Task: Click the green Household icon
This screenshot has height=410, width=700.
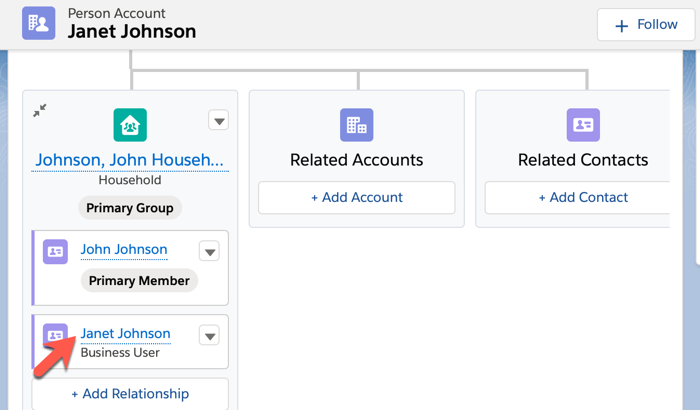Action: (x=130, y=125)
